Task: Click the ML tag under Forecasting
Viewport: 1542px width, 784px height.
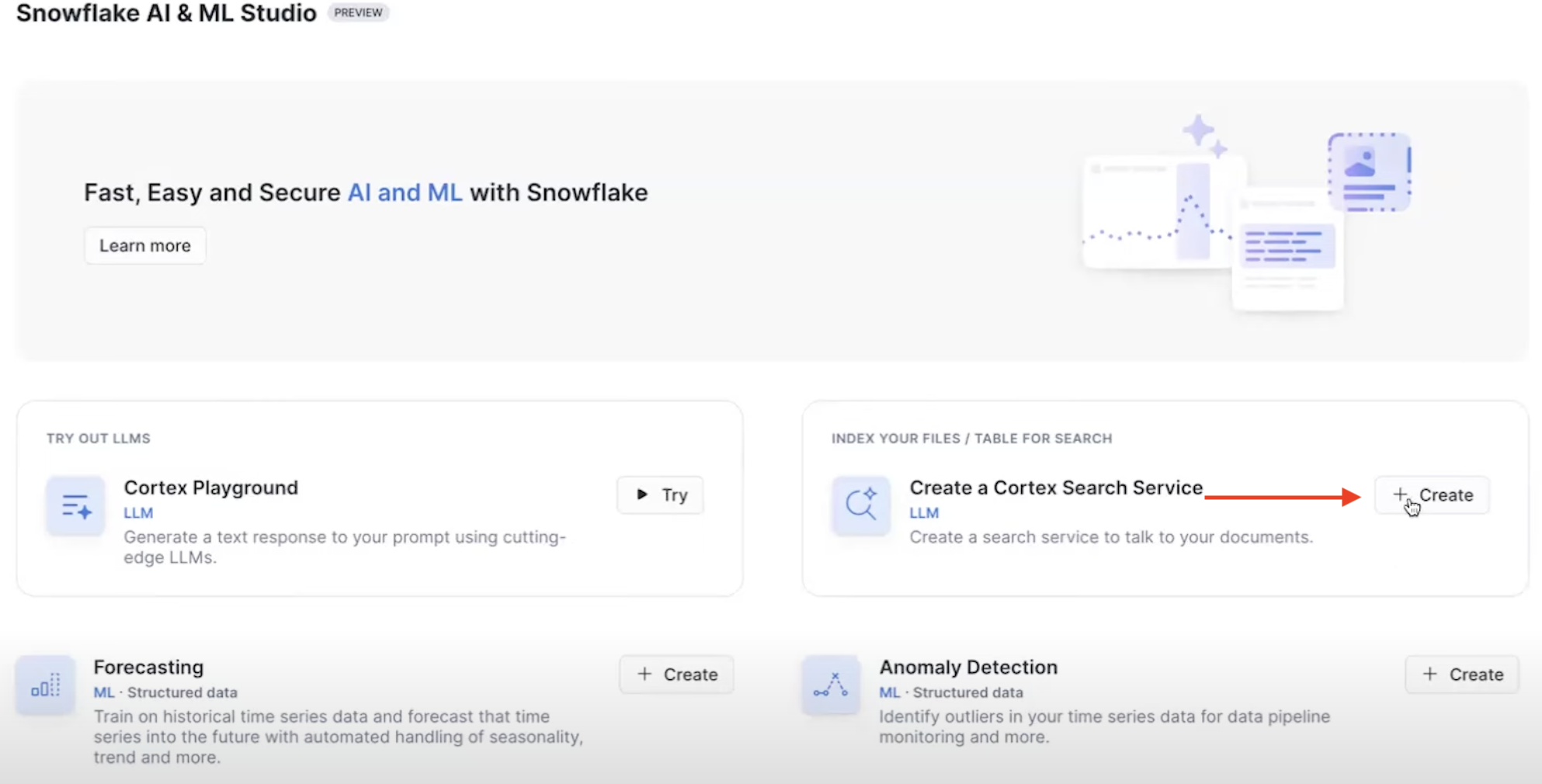Action: coord(104,692)
